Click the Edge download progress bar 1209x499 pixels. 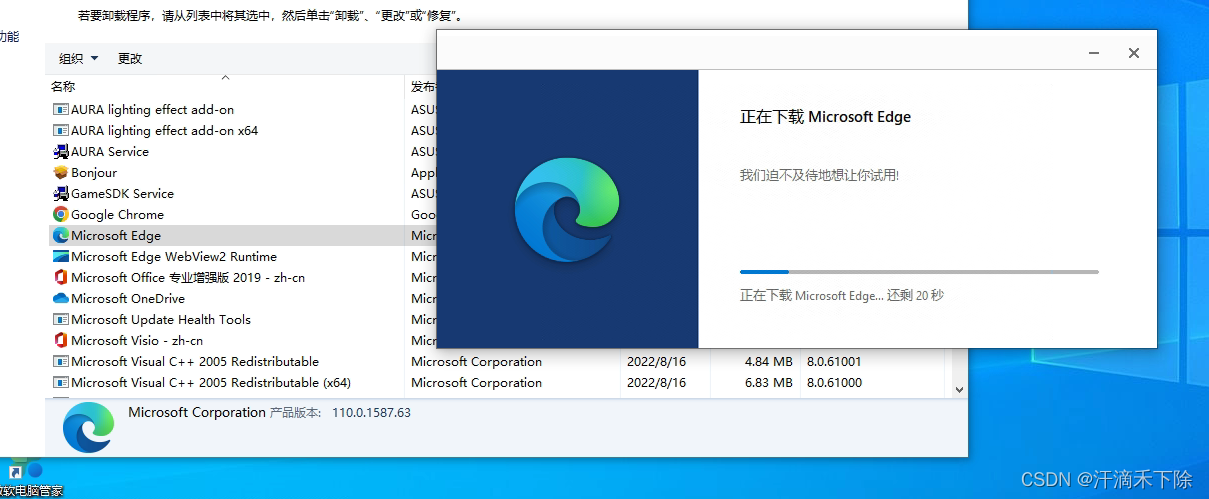click(x=919, y=271)
